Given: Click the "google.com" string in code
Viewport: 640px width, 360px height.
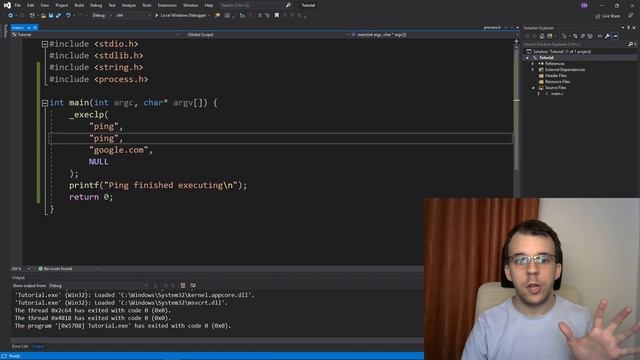Looking at the screenshot, I should pyautogui.click(x=118, y=150).
